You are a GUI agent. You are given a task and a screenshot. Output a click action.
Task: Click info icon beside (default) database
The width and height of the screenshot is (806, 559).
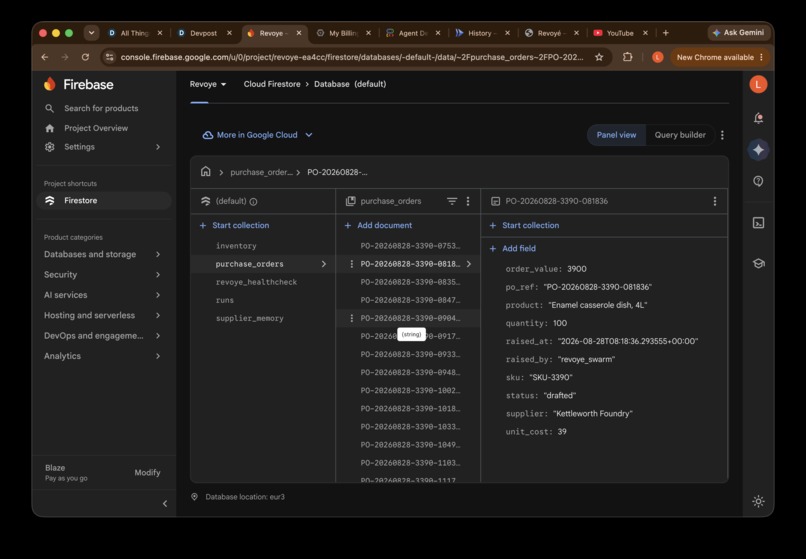[253, 202]
